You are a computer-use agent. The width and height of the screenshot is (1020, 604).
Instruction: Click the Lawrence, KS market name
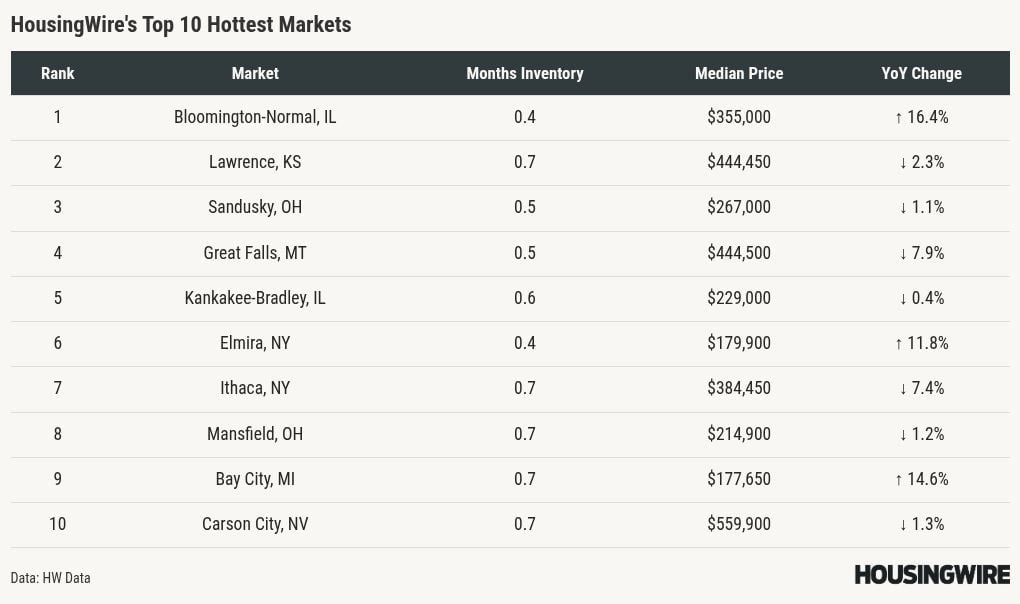255,162
